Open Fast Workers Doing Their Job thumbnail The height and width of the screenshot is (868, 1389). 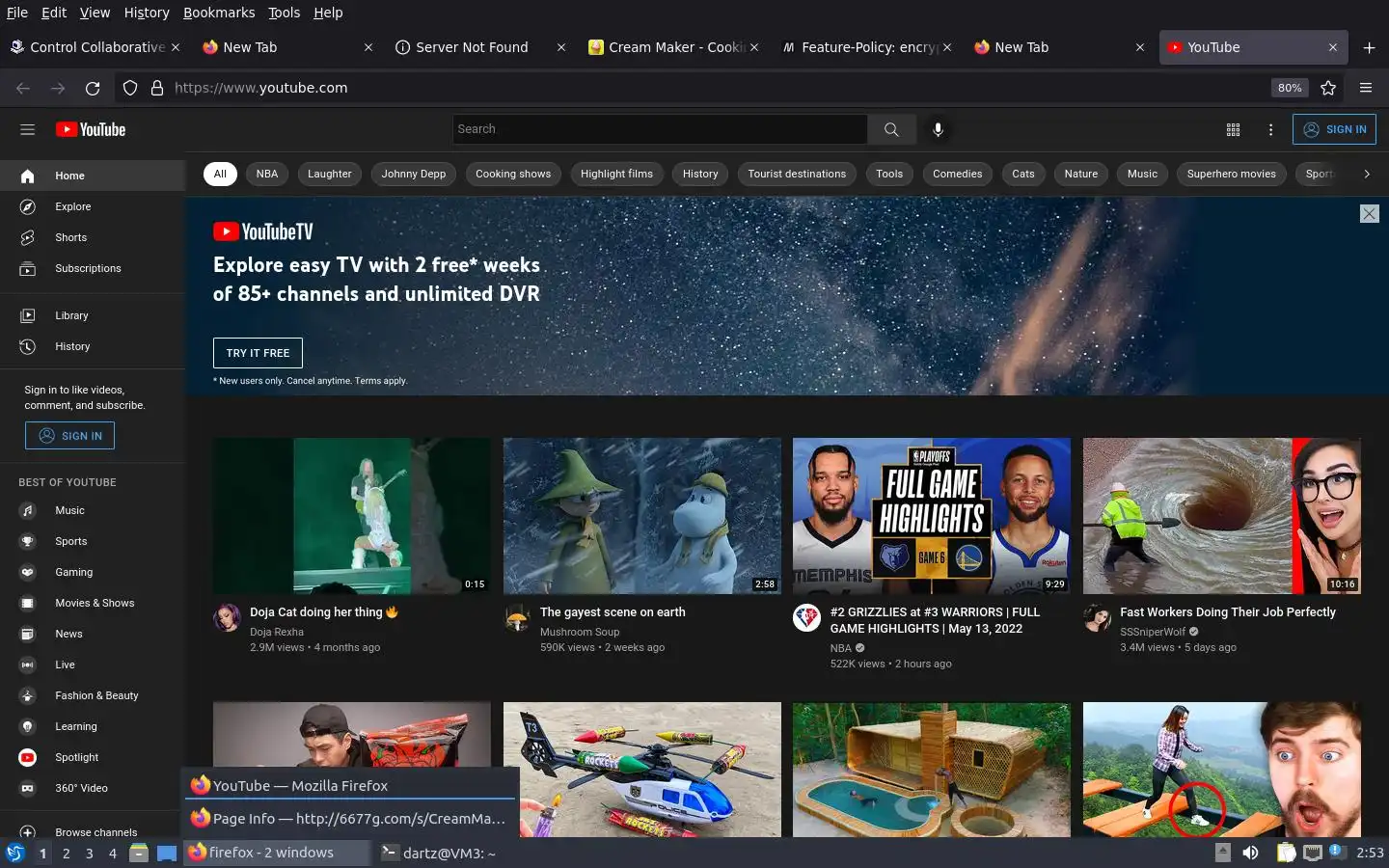[x=1222, y=516]
